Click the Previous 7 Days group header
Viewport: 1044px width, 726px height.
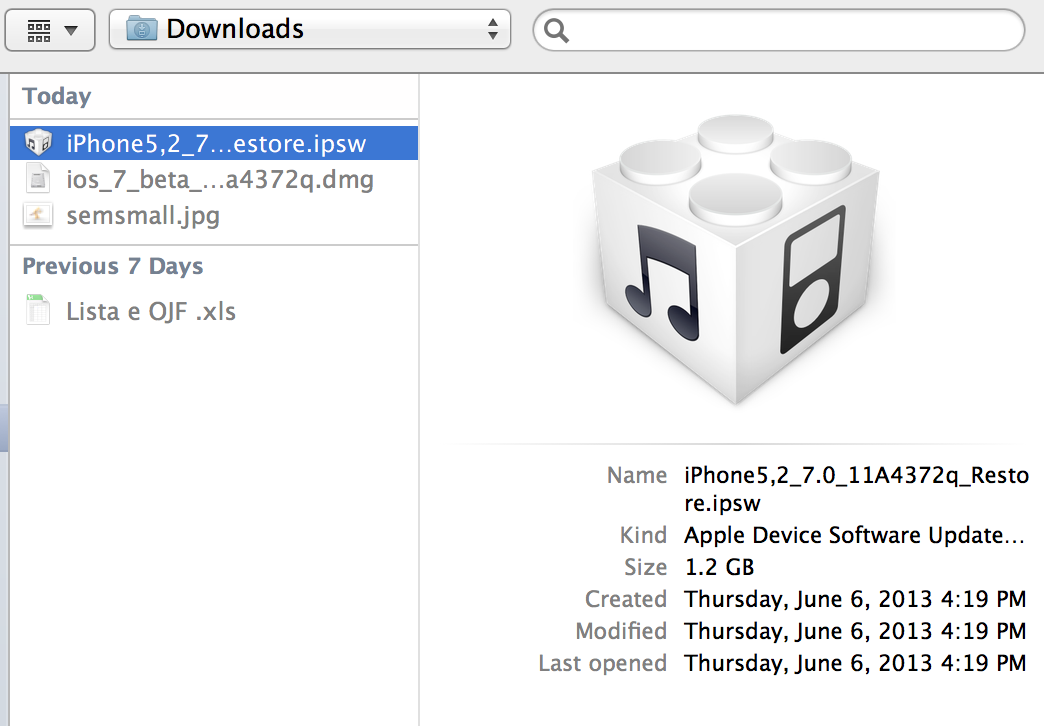click(113, 266)
